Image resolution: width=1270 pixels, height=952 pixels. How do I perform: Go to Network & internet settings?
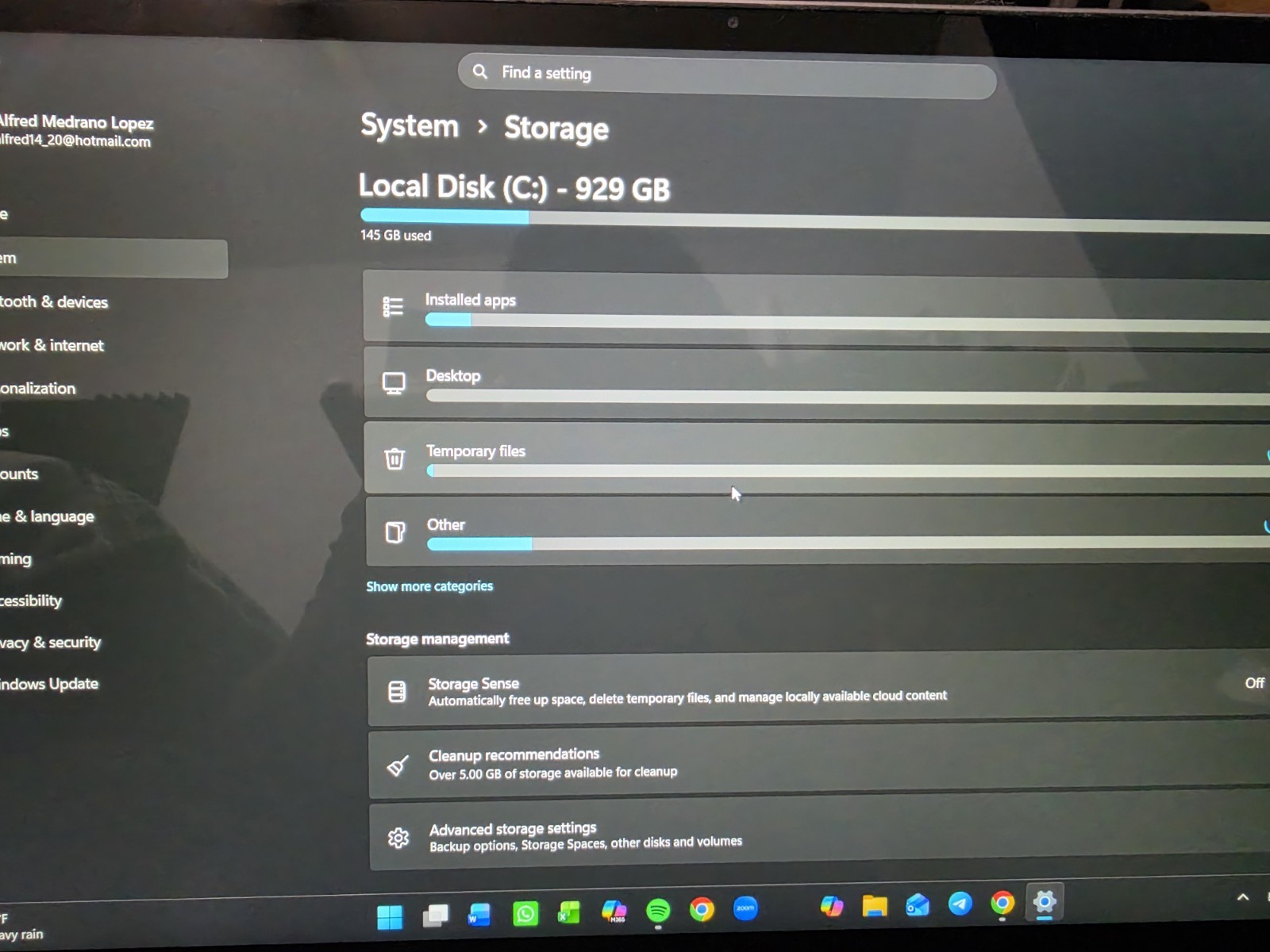click(52, 345)
